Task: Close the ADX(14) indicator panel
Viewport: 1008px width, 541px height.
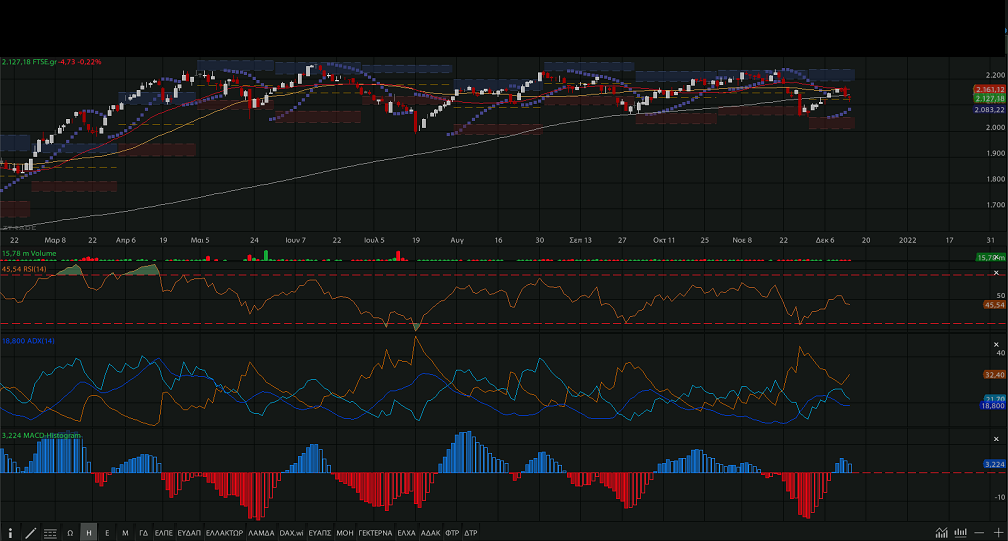Action: tap(997, 343)
